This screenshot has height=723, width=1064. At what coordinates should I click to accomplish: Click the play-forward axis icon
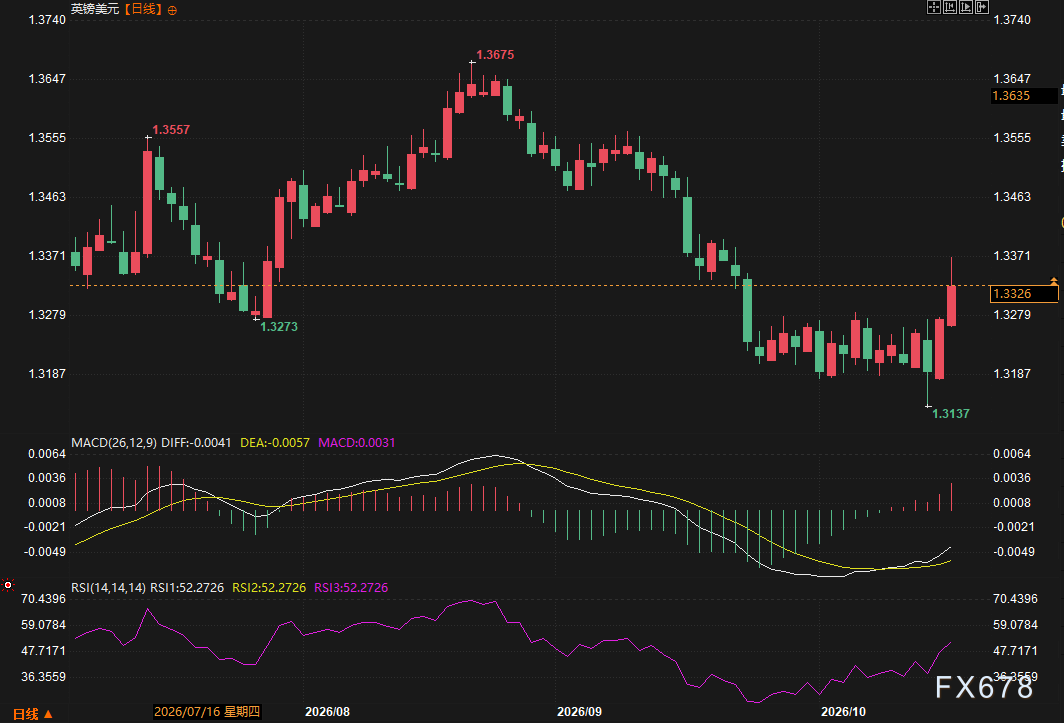966,7
